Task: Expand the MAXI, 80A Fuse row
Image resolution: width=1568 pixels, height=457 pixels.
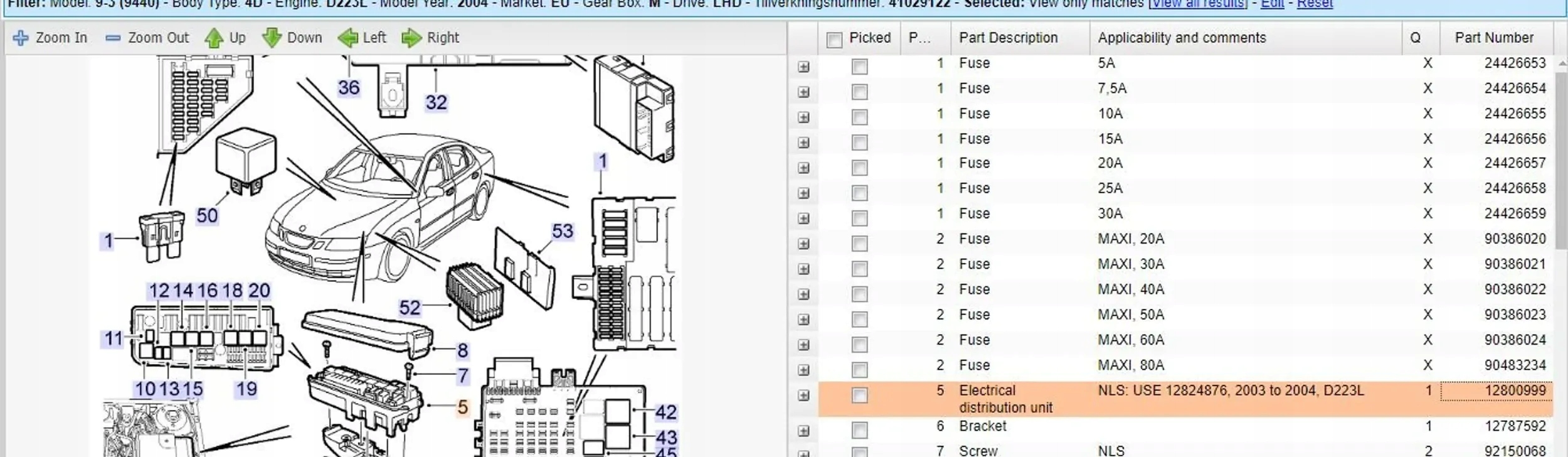Action: [803, 370]
